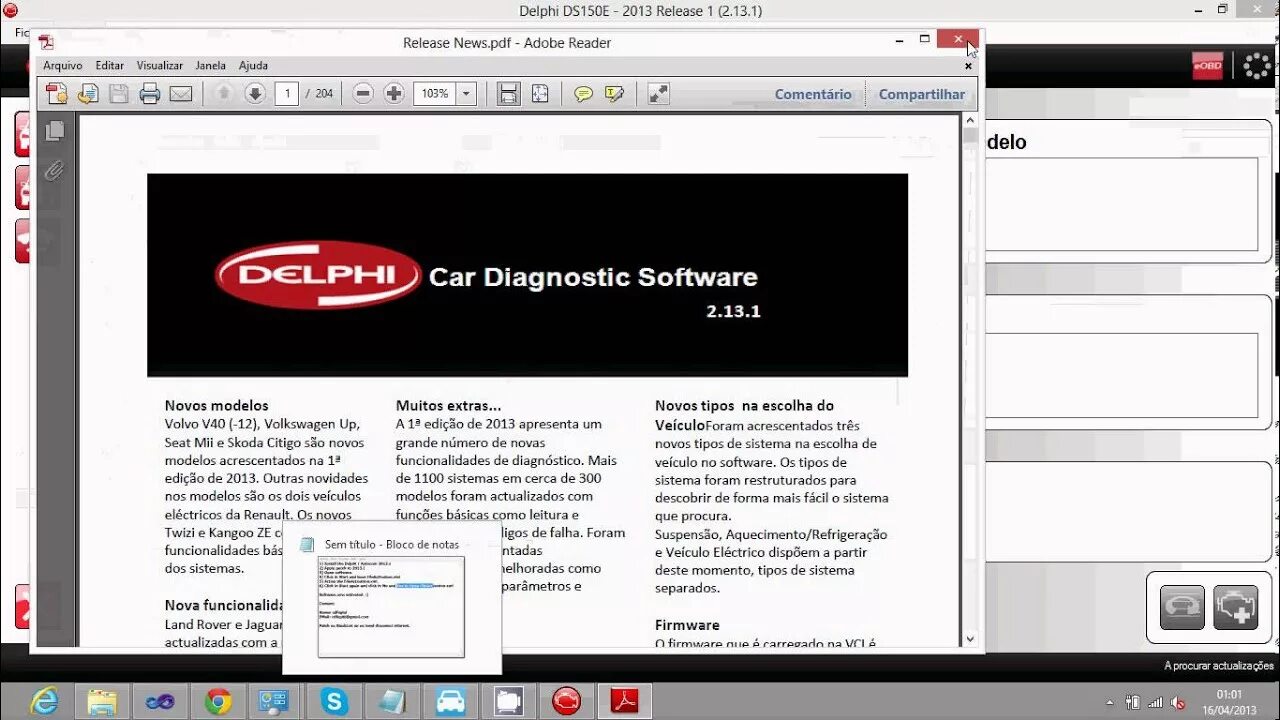Click the engine plus button in Delphi window
Viewport: 1280px width, 720px height.
(x=1236, y=608)
